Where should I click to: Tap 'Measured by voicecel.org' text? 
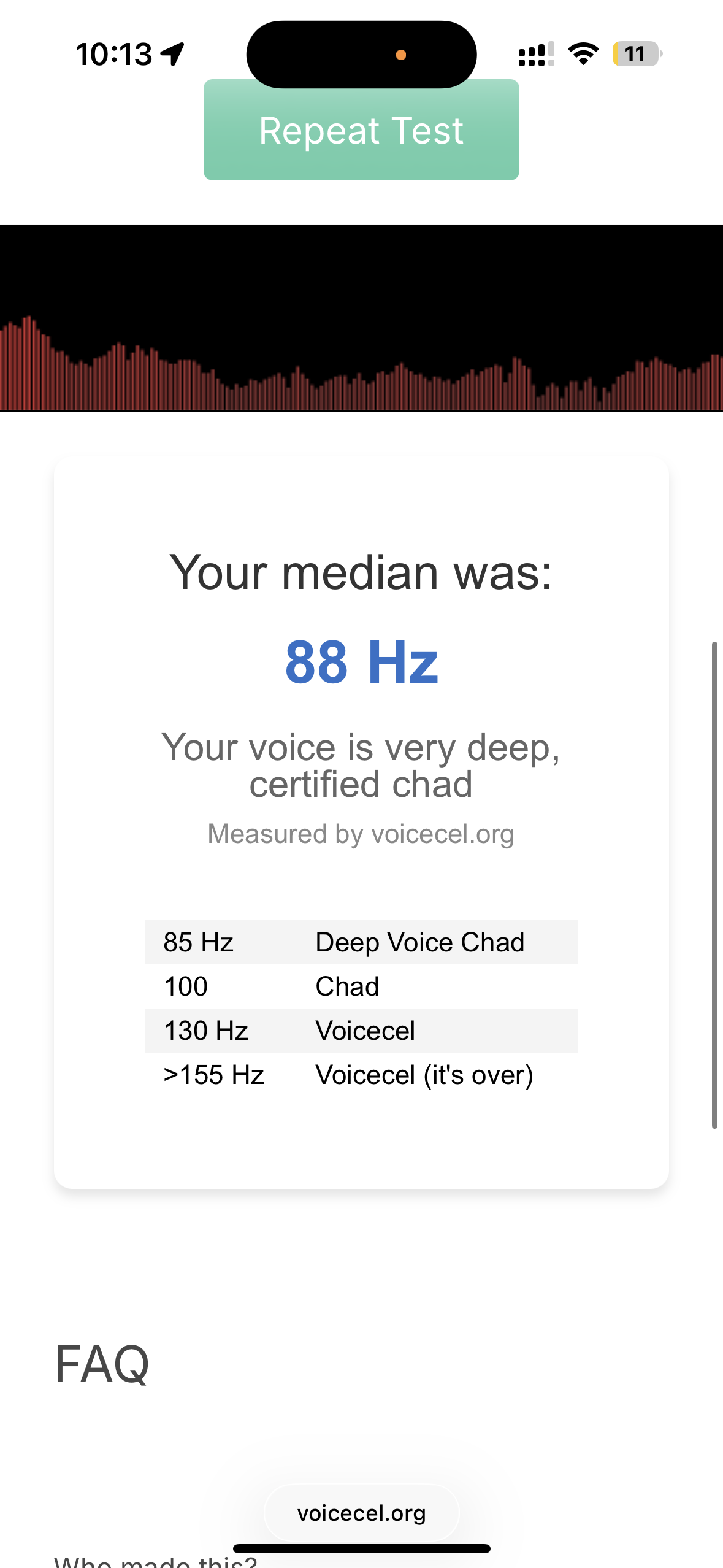tap(361, 834)
